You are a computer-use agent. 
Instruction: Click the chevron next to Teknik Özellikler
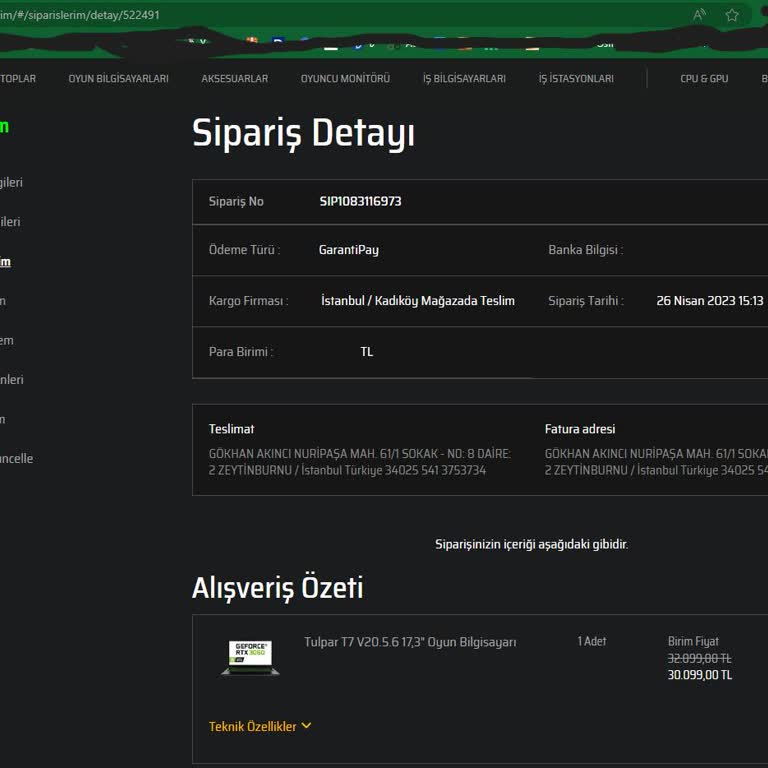(x=306, y=726)
